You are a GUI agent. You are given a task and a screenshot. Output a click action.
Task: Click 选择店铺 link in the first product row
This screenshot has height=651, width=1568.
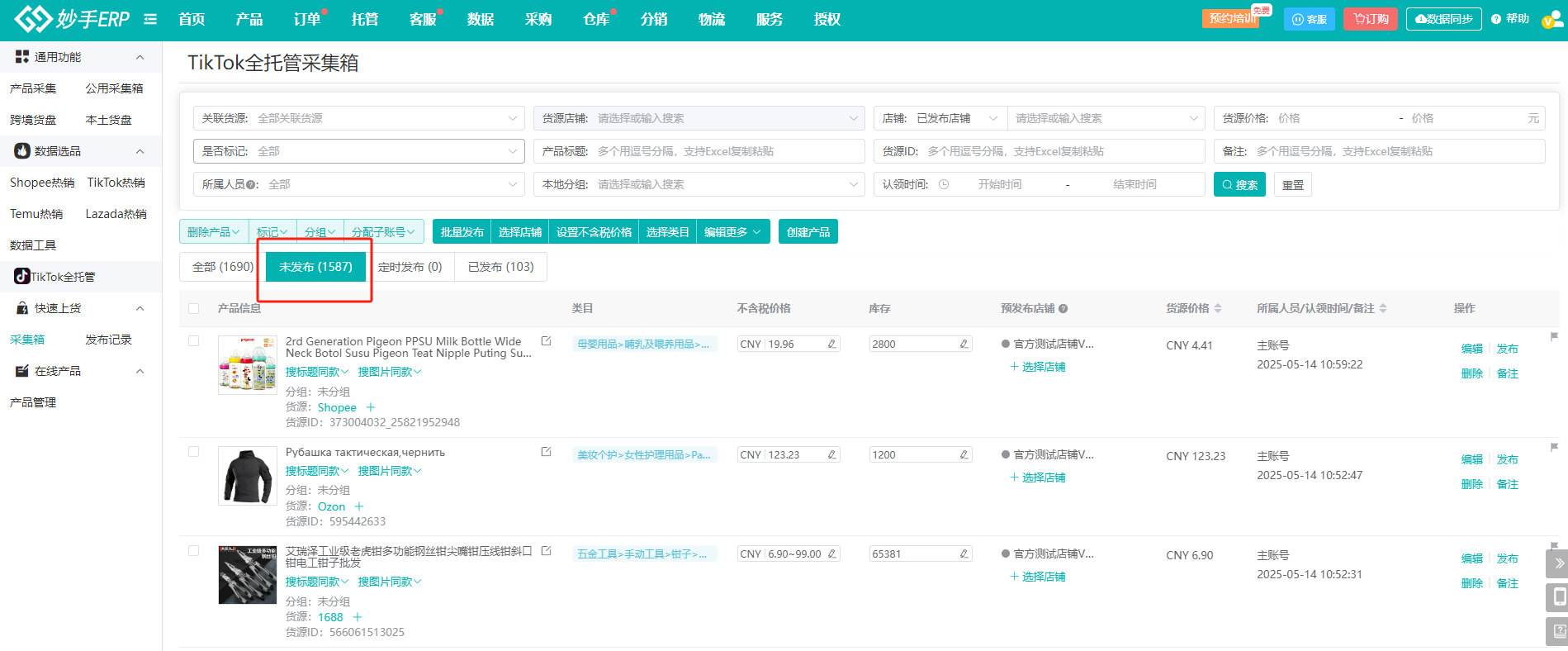click(x=1038, y=367)
